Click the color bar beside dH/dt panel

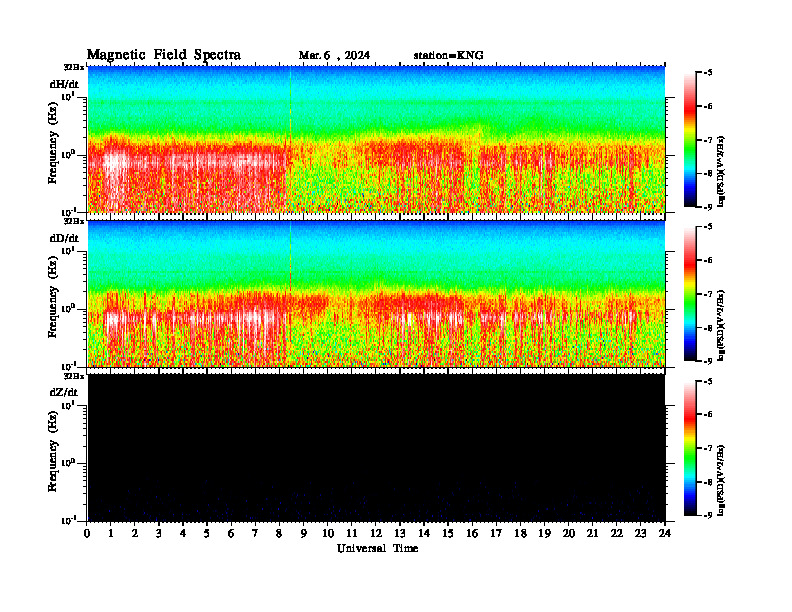pyautogui.click(x=689, y=140)
